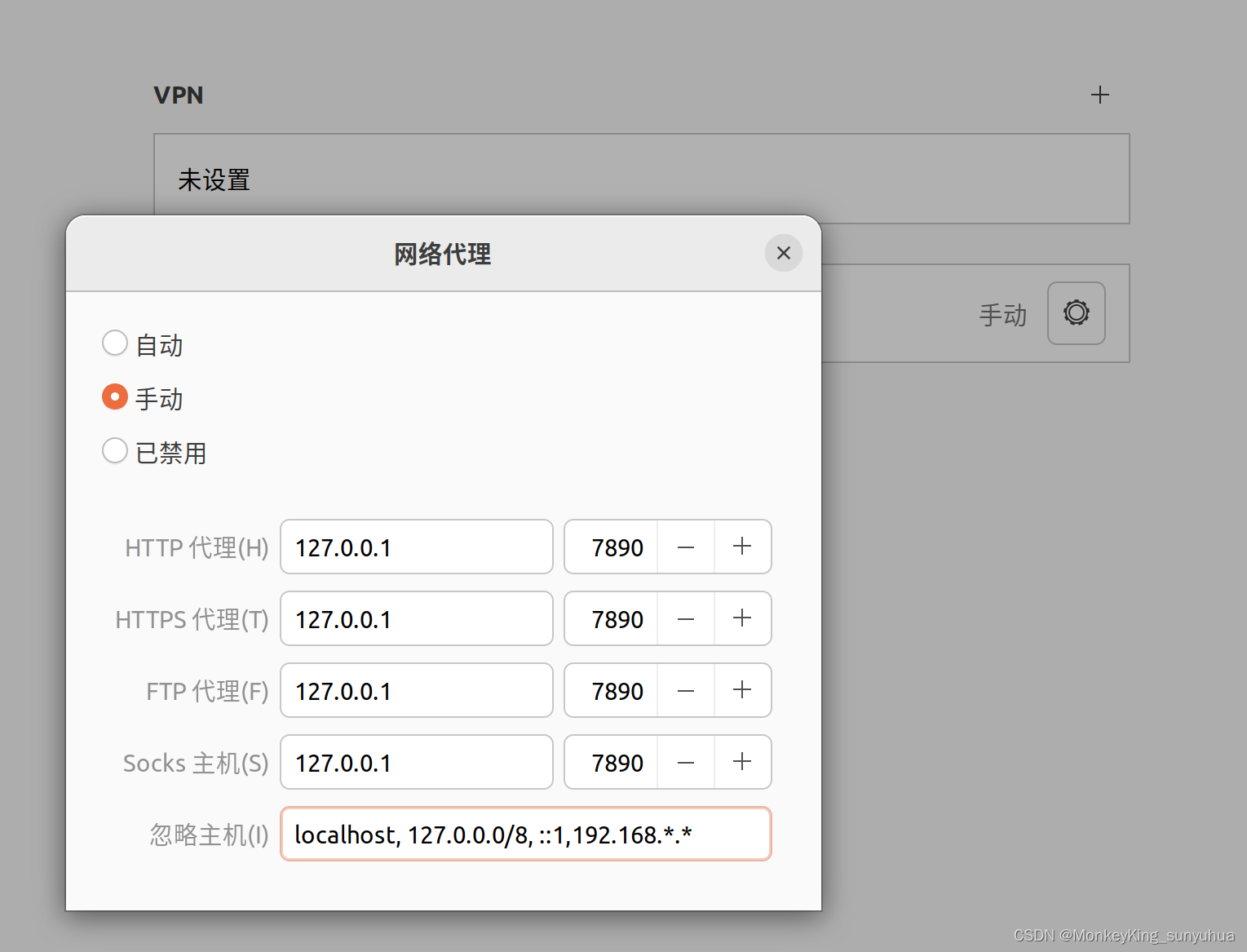1247x952 pixels.
Task: Decrease HTTP proxy port with minus
Action: click(x=686, y=547)
